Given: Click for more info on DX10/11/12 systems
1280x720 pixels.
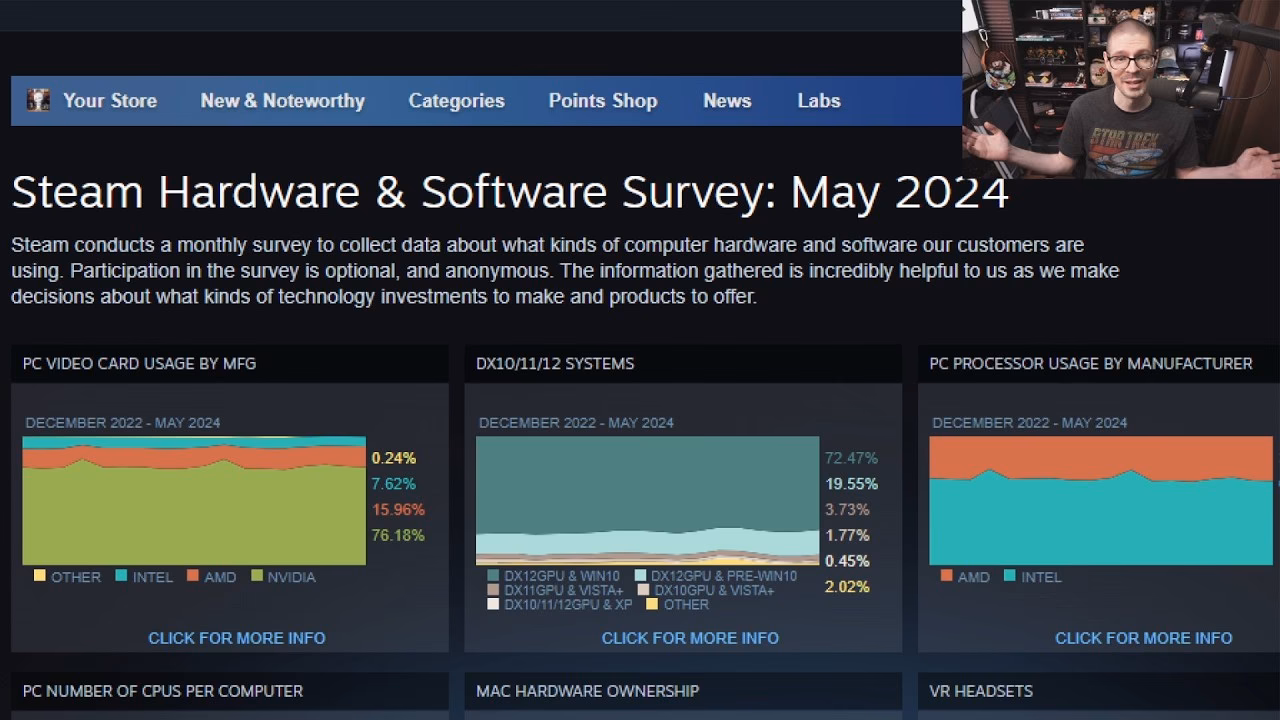Looking at the screenshot, I should coord(690,637).
